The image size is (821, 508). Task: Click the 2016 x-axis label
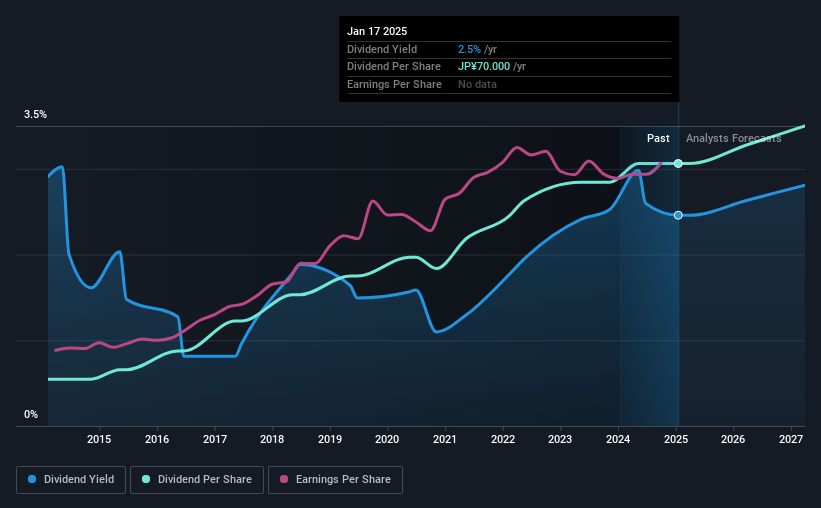click(157, 439)
